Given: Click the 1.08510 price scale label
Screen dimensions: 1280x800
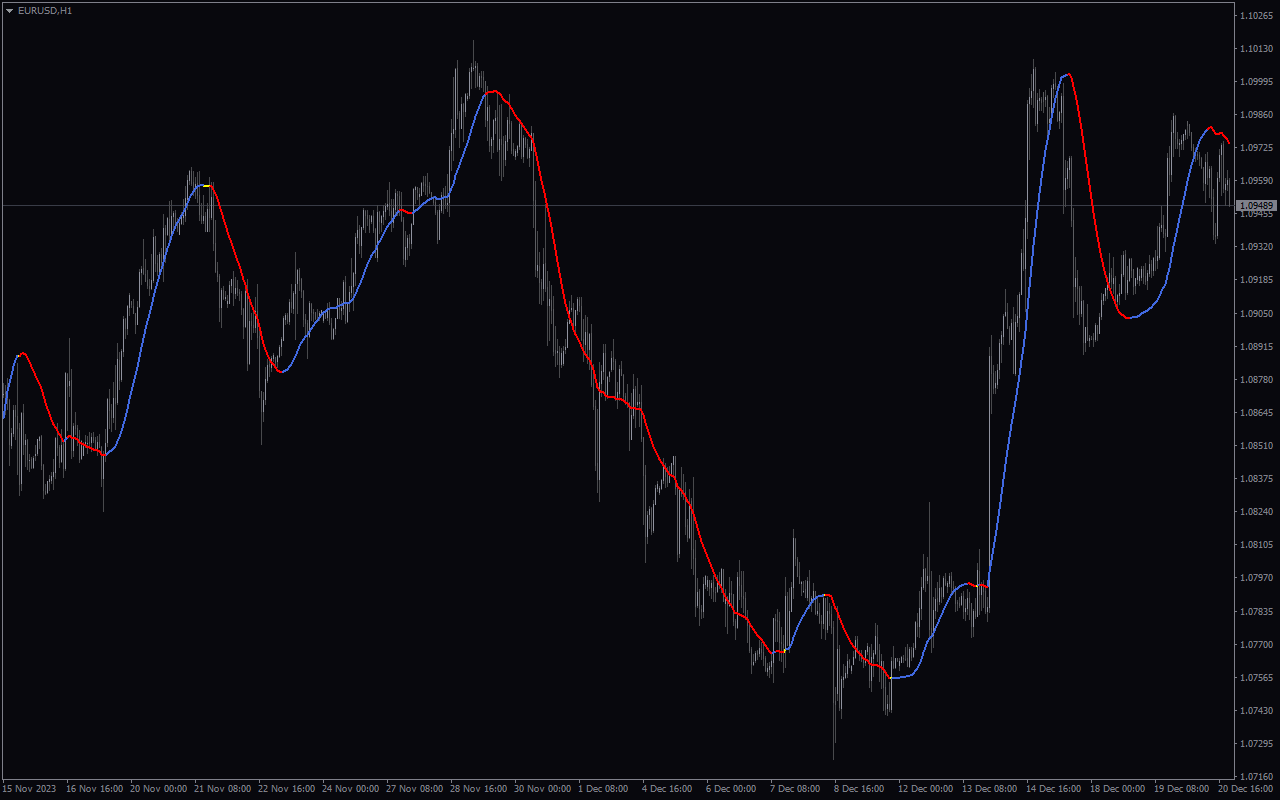Looking at the screenshot, I should pyautogui.click(x=1256, y=446).
